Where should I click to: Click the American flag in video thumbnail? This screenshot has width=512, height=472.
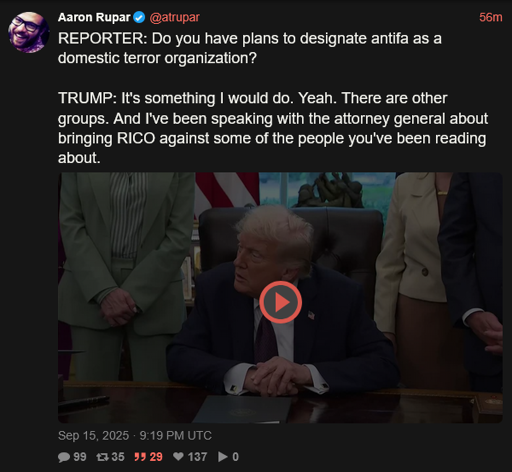(x=227, y=190)
